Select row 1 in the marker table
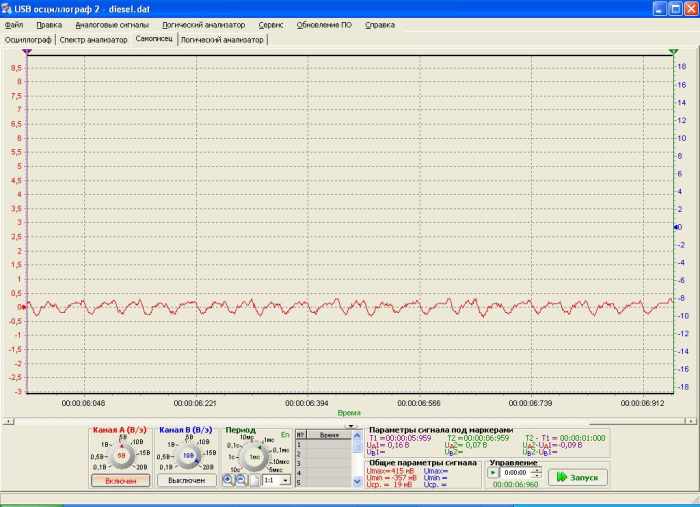The height and width of the screenshot is (507, 700). [x=324, y=445]
